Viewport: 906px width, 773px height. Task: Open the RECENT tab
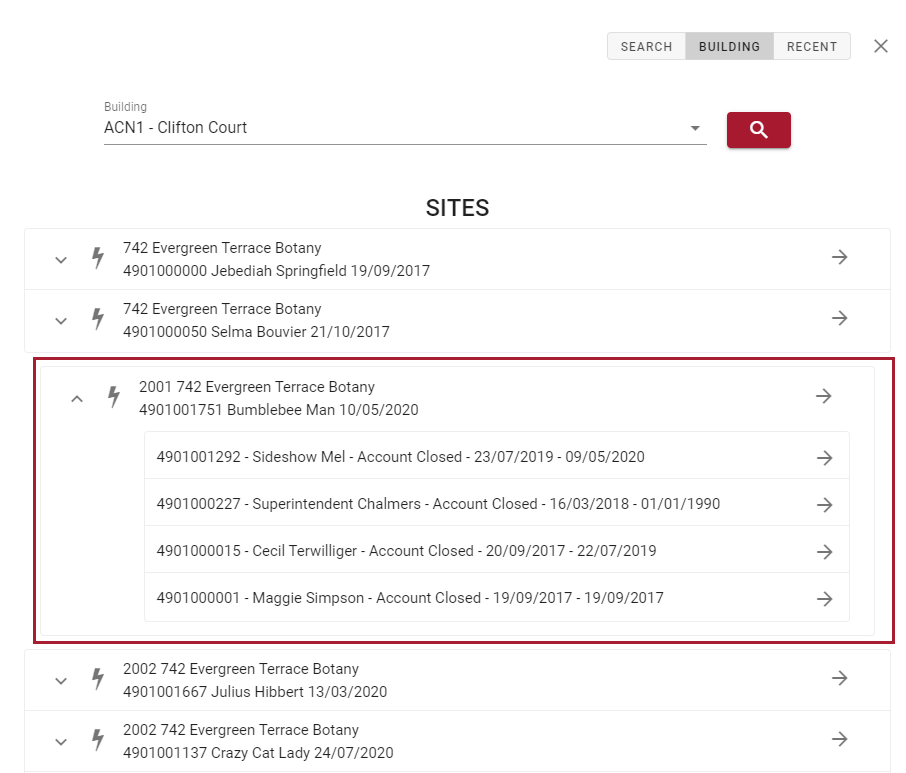click(x=812, y=46)
